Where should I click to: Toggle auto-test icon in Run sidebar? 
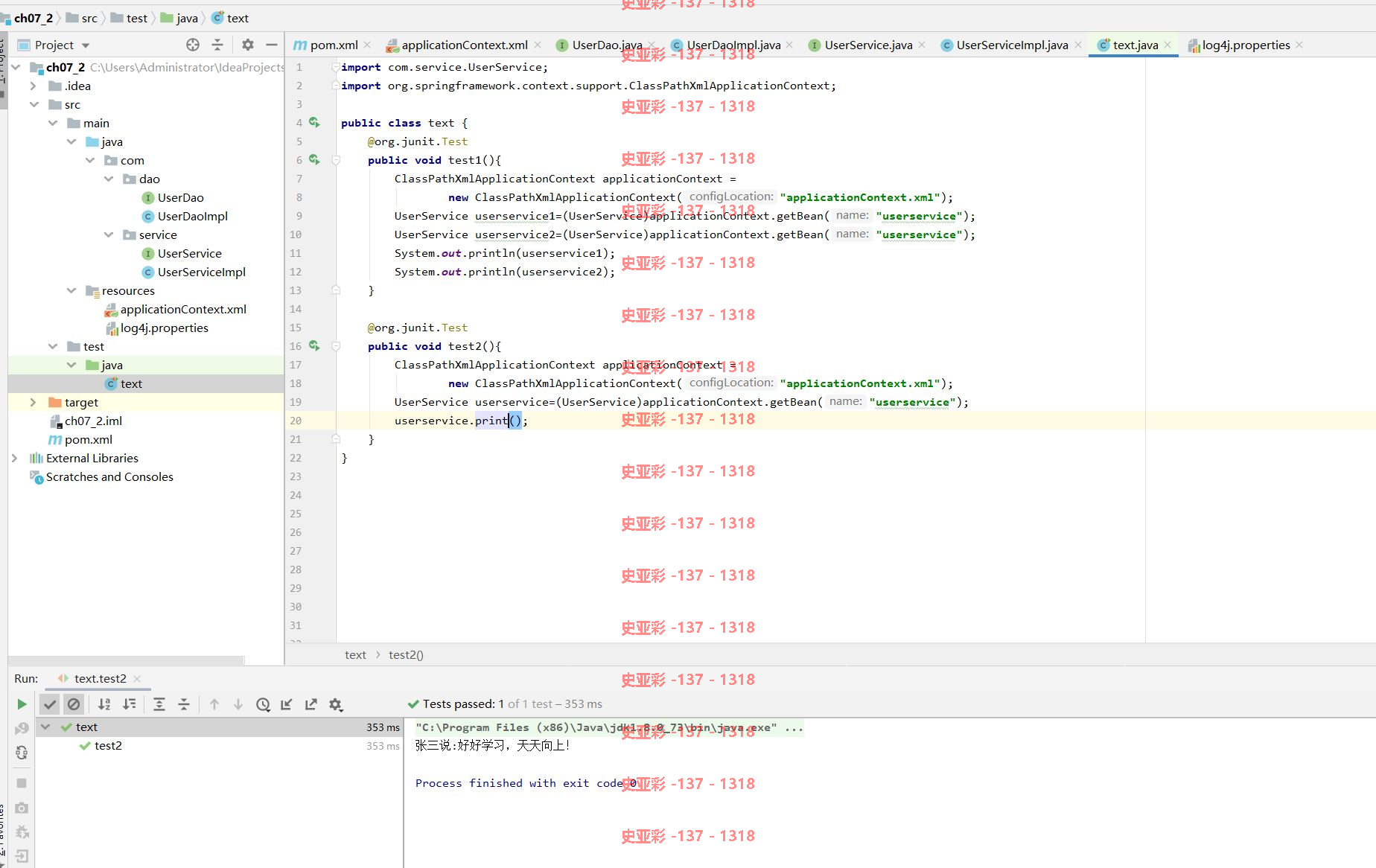tap(22, 753)
